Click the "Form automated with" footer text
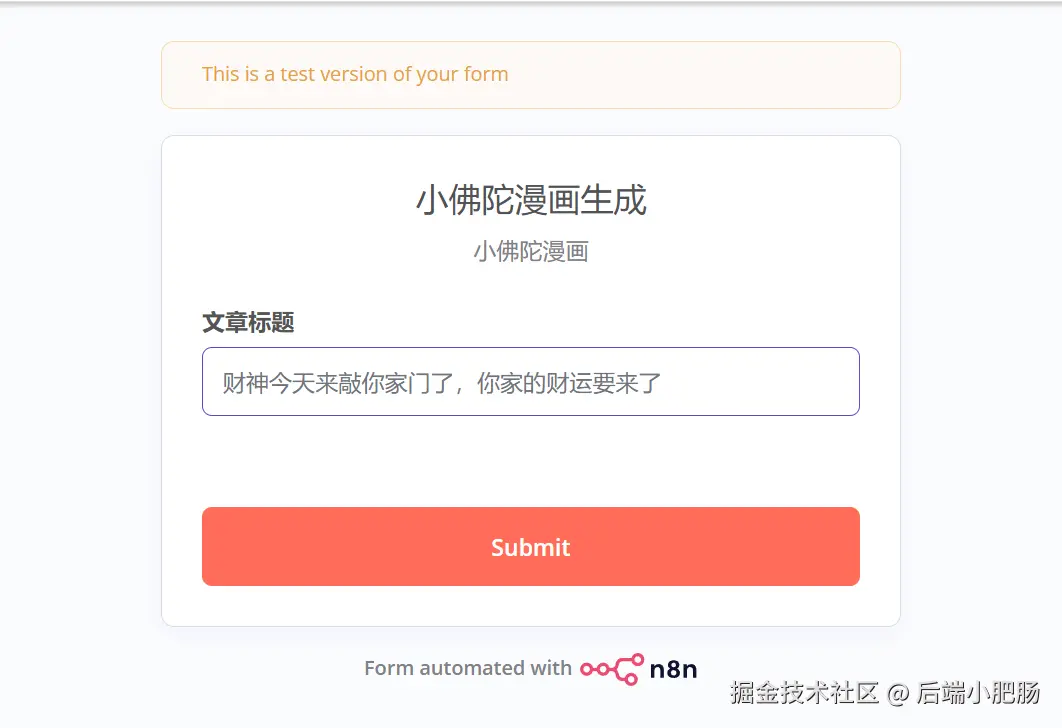The height and width of the screenshot is (728, 1062). [467, 668]
